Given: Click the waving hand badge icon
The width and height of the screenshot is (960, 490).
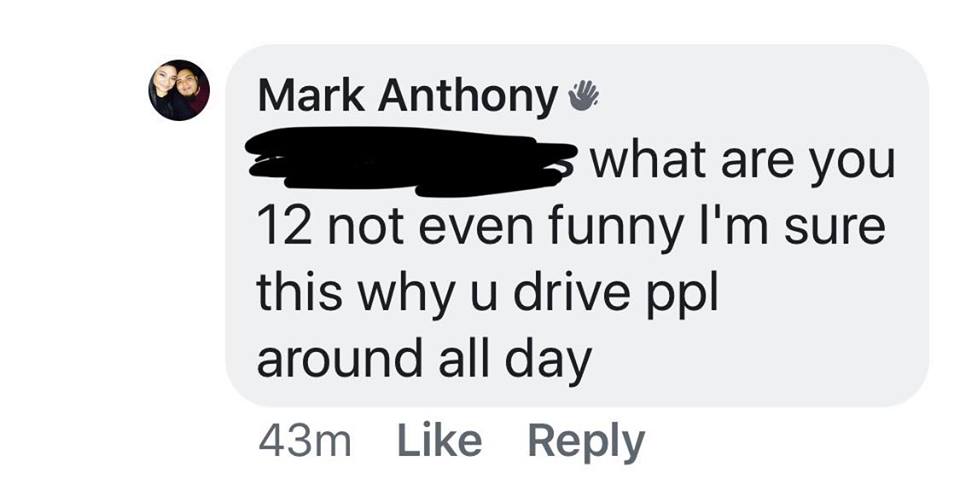Looking at the screenshot, I should 583,96.
